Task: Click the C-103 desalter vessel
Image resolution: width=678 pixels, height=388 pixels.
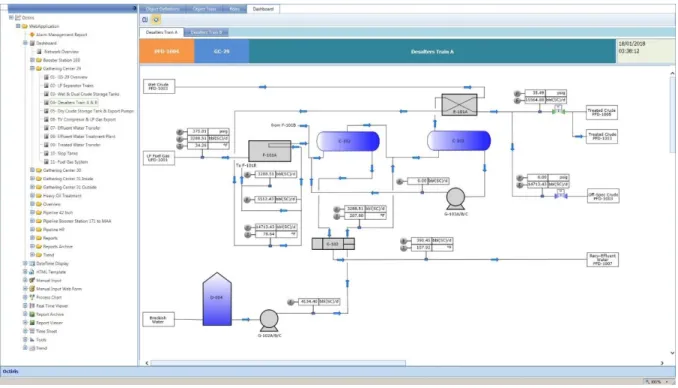Action: point(459,141)
